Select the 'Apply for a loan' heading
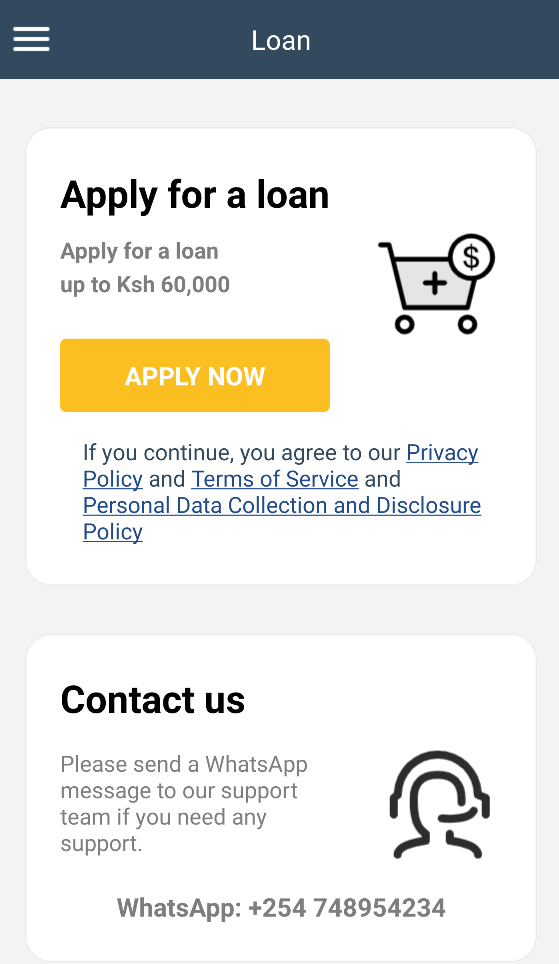 click(195, 196)
